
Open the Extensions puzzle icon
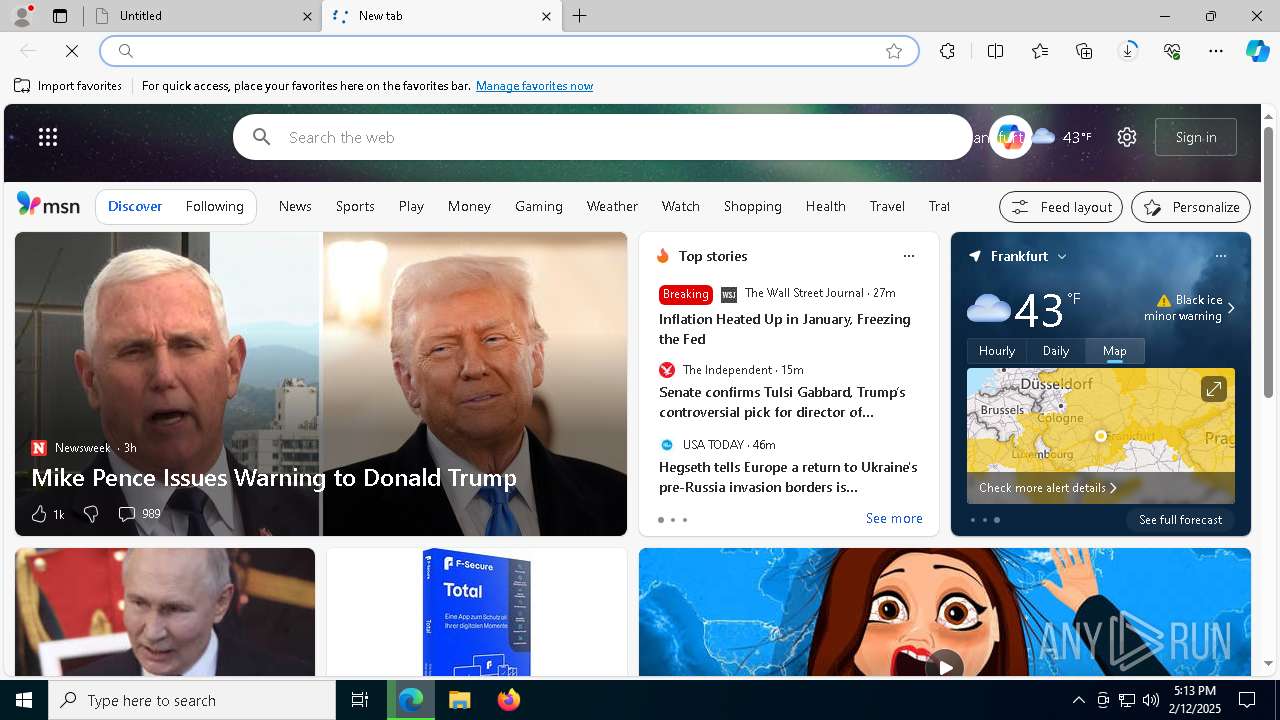(947, 51)
